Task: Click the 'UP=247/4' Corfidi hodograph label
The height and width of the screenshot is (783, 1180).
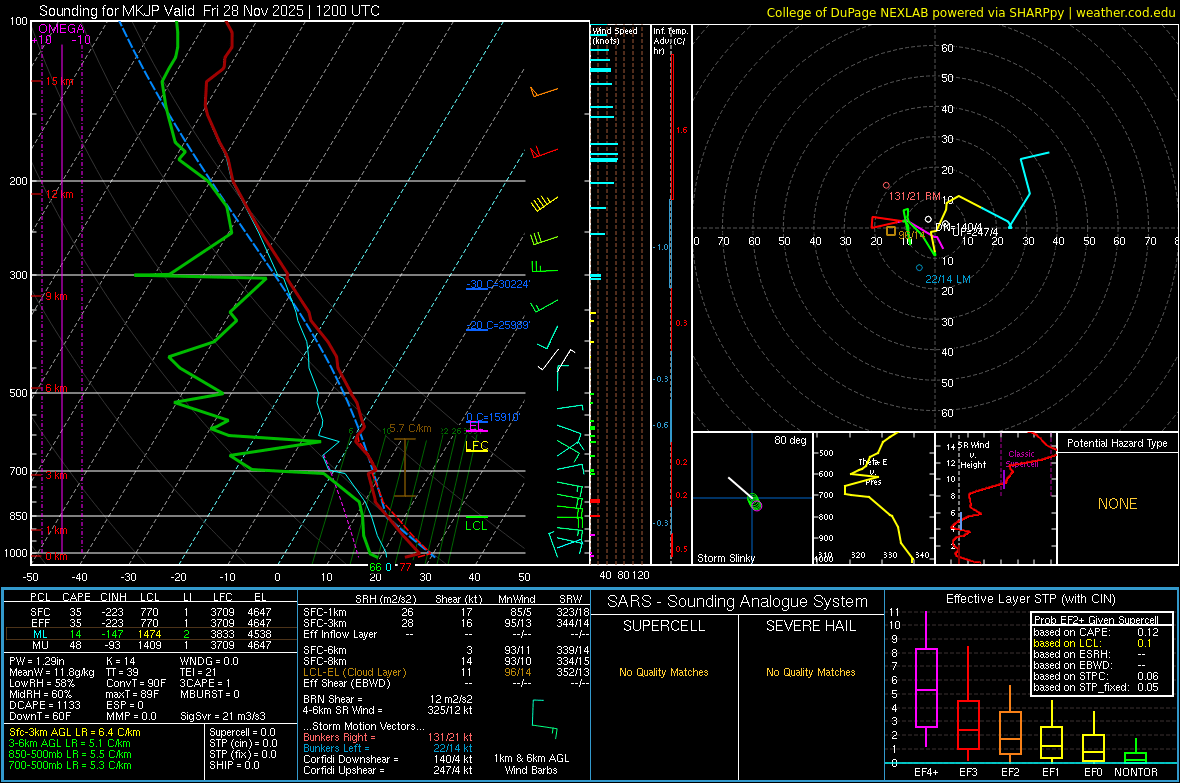Action: coord(975,233)
